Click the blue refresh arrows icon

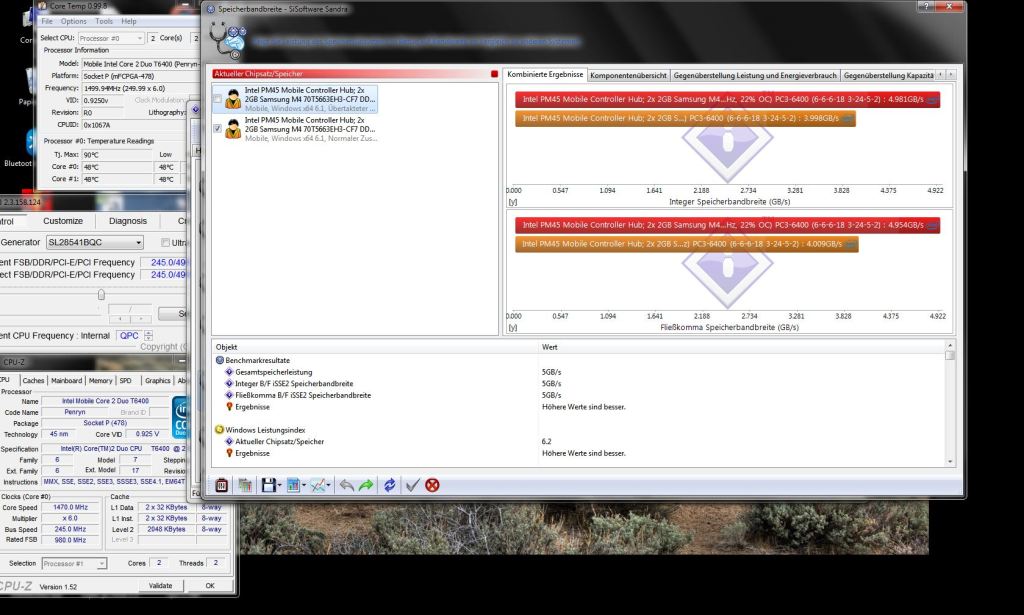click(x=389, y=485)
